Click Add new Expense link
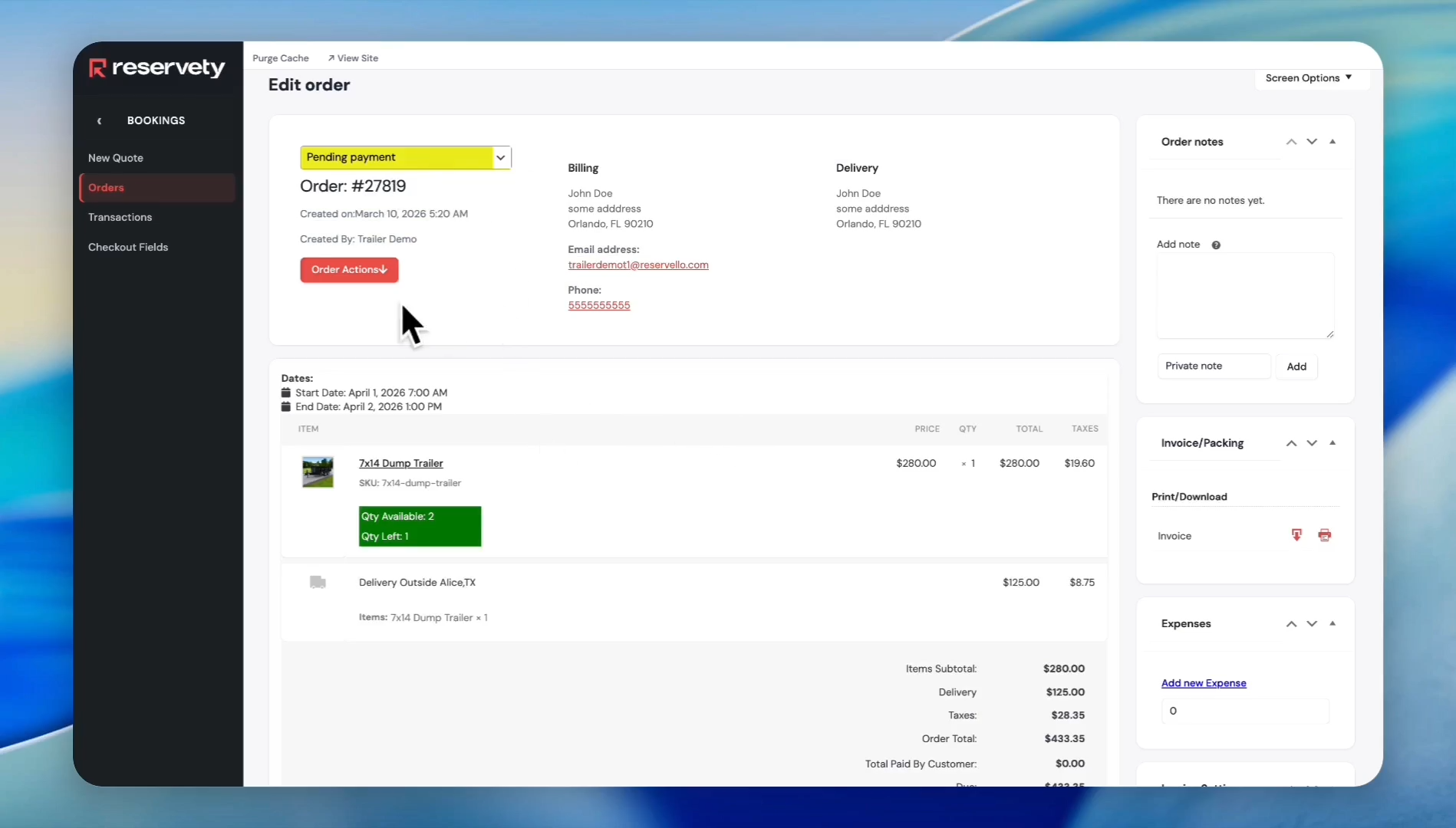The width and height of the screenshot is (1456, 828). click(1204, 683)
